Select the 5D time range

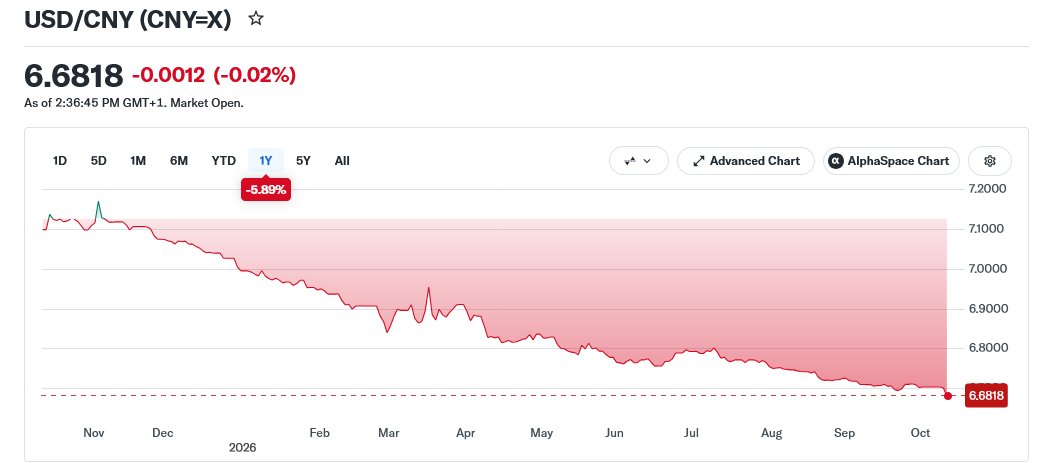[x=99, y=161]
